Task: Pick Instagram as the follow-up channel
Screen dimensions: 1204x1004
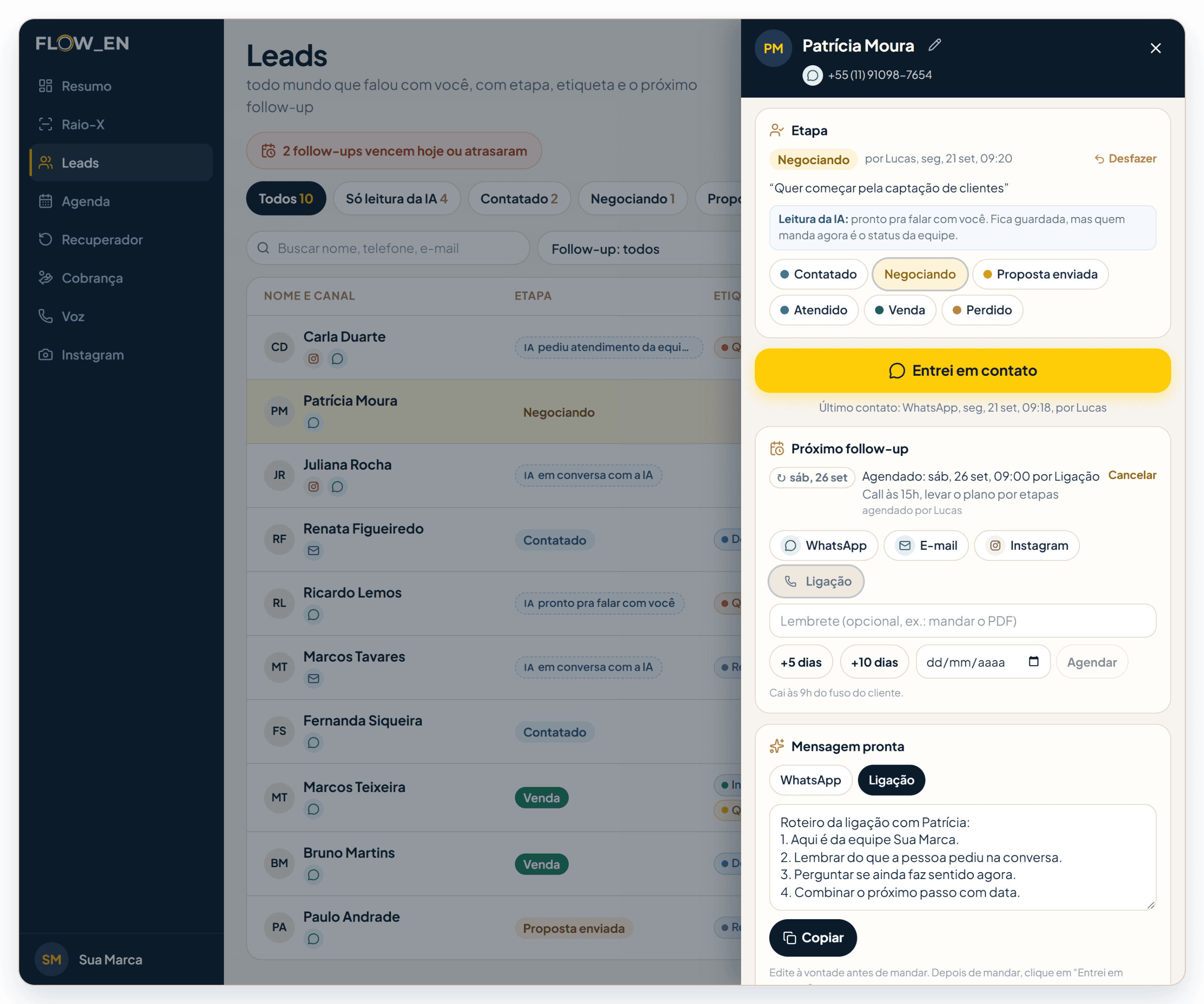Action: (1026, 546)
